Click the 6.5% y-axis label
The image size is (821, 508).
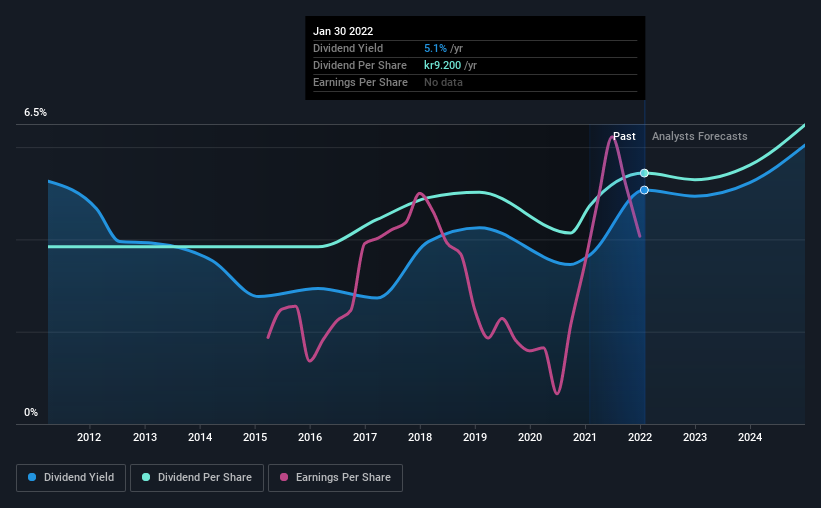[x=36, y=113]
